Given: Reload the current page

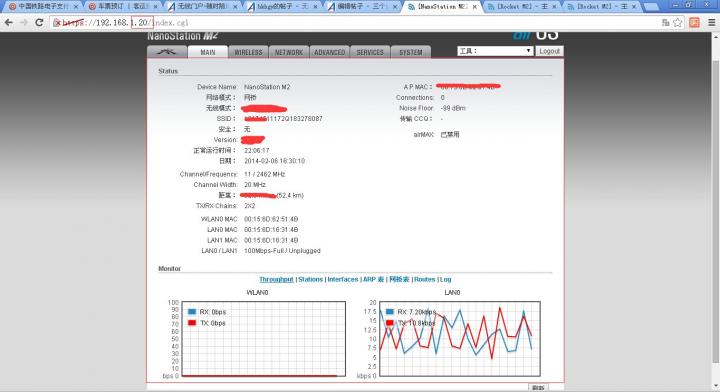Looking at the screenshot, I should click(x=39, y=22).
